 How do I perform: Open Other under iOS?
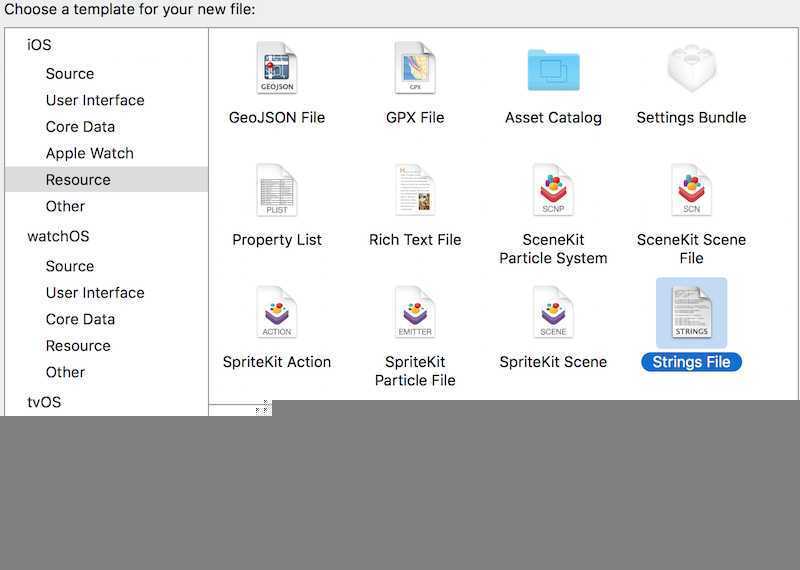click(x=65, y=206)
